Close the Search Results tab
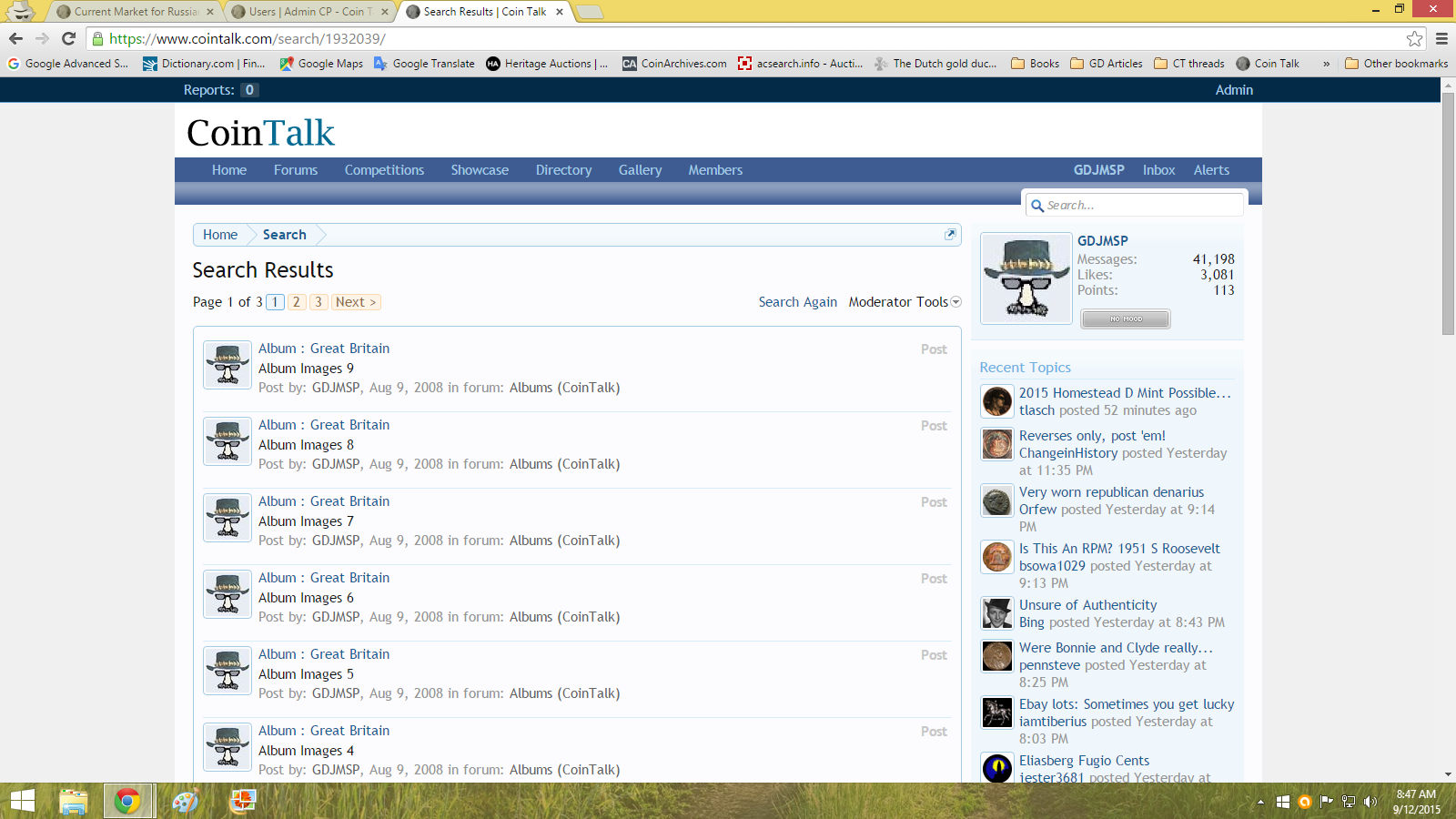Viewport: 1456px width, 819px height. (560, 12)
